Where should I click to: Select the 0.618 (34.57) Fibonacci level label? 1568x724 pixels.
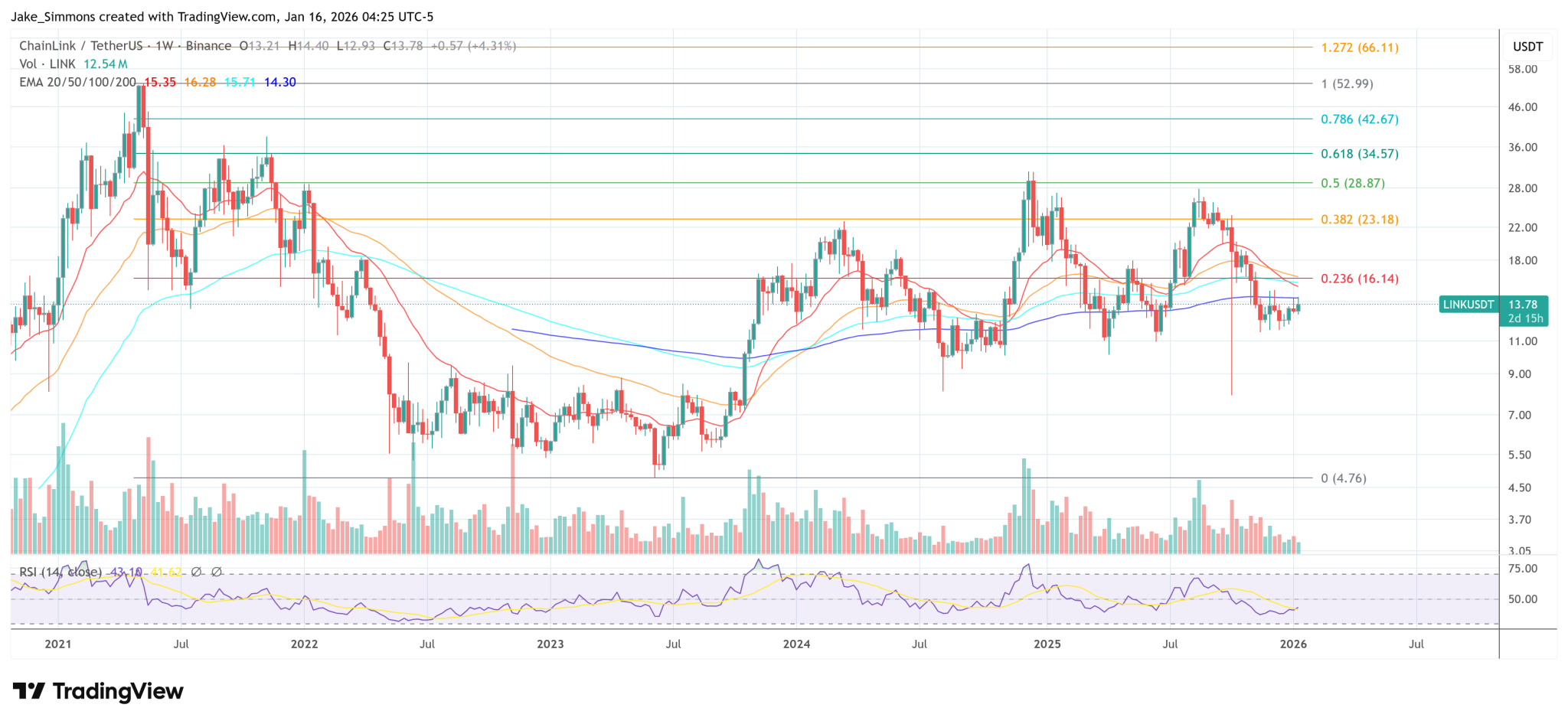(x=1359, y=154)
